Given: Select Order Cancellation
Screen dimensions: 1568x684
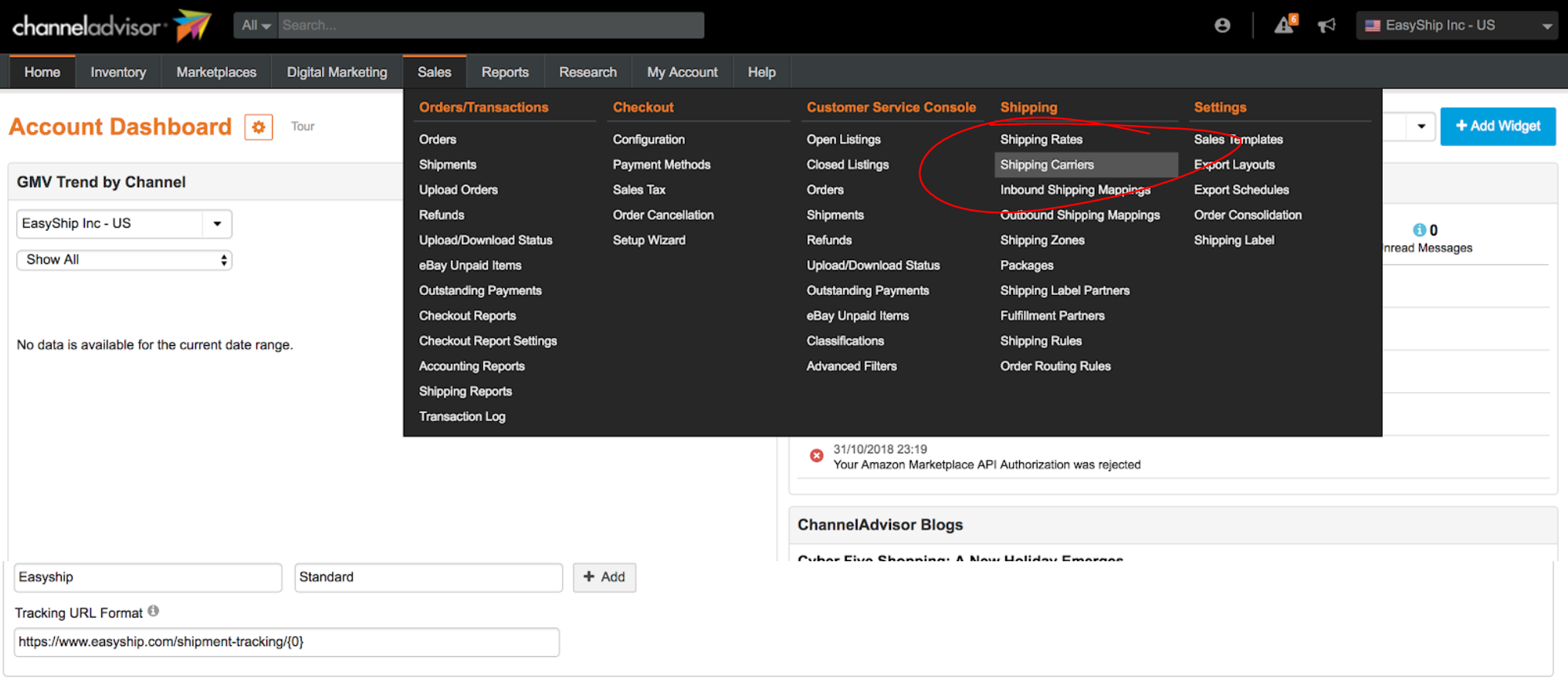Looking at the screenshot, I should 663,215.
